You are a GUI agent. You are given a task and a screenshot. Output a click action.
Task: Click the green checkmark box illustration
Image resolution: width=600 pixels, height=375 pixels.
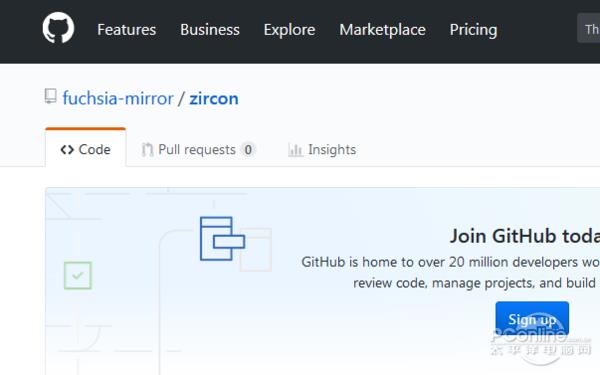tap(78, 276)
